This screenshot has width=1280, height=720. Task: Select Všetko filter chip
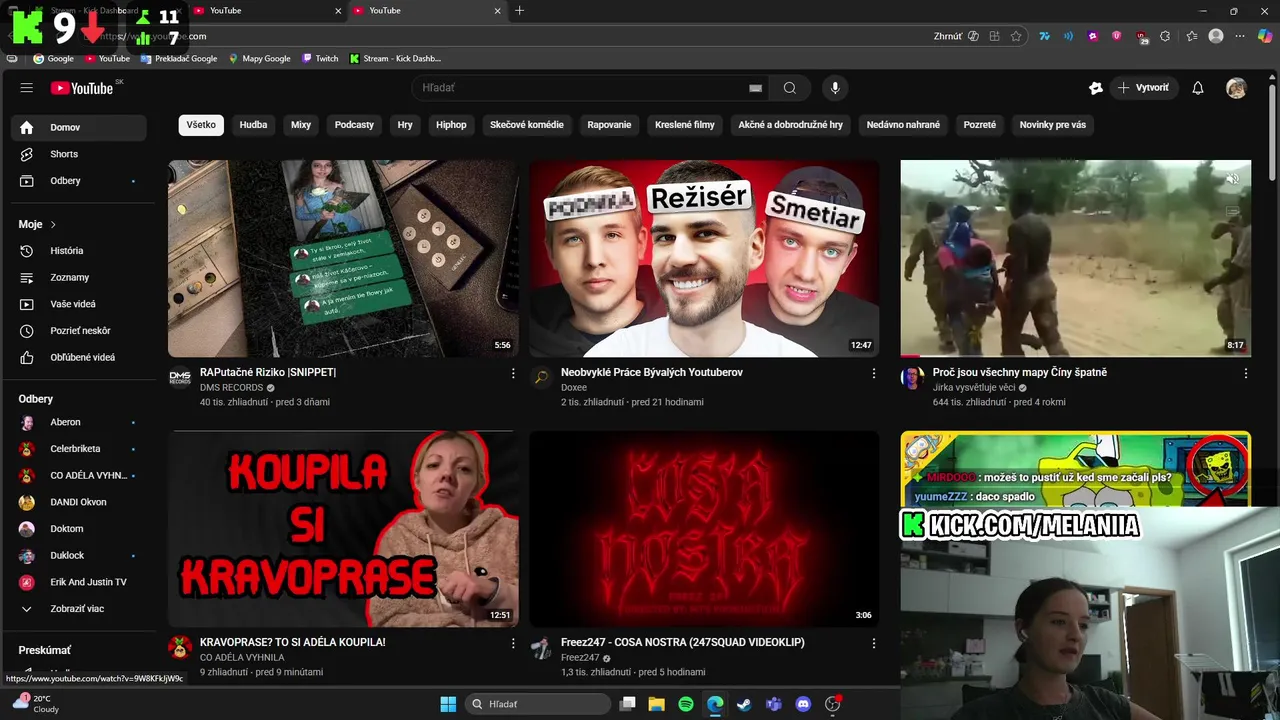point(201,125)
